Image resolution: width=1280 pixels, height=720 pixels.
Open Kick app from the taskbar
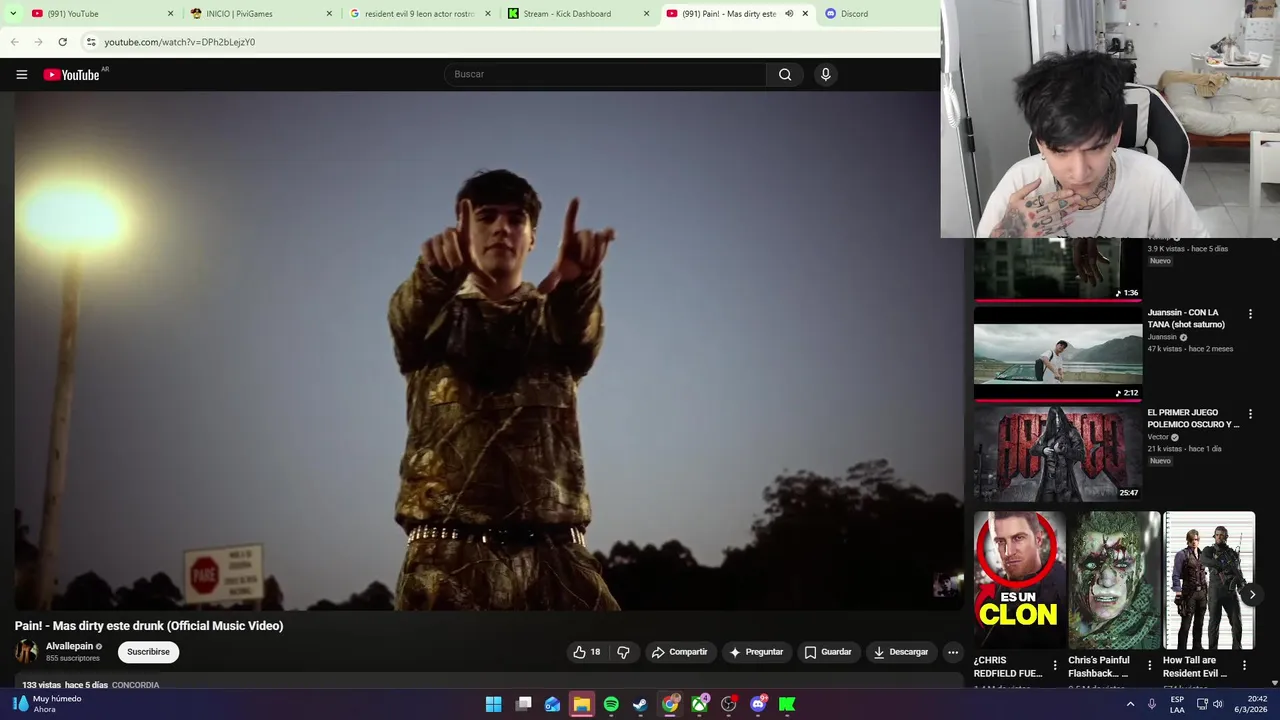[787, 704]
